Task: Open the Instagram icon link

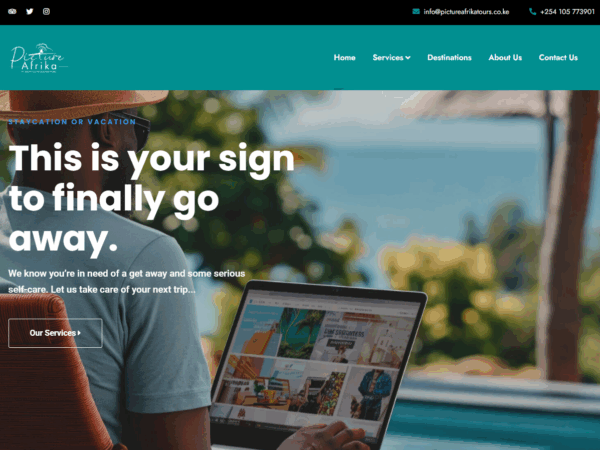Action: (x=46, y=11)
